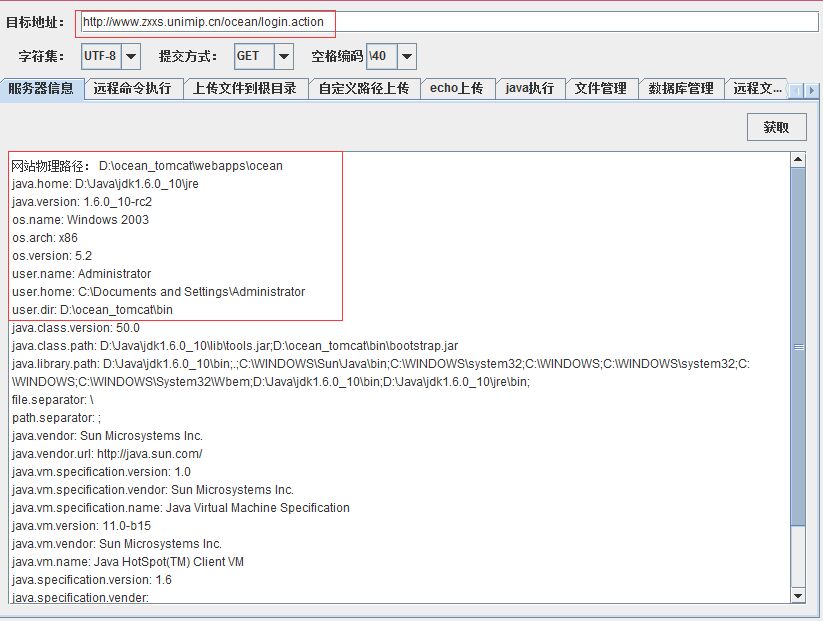Click the java.class.path line

(235, 345)
